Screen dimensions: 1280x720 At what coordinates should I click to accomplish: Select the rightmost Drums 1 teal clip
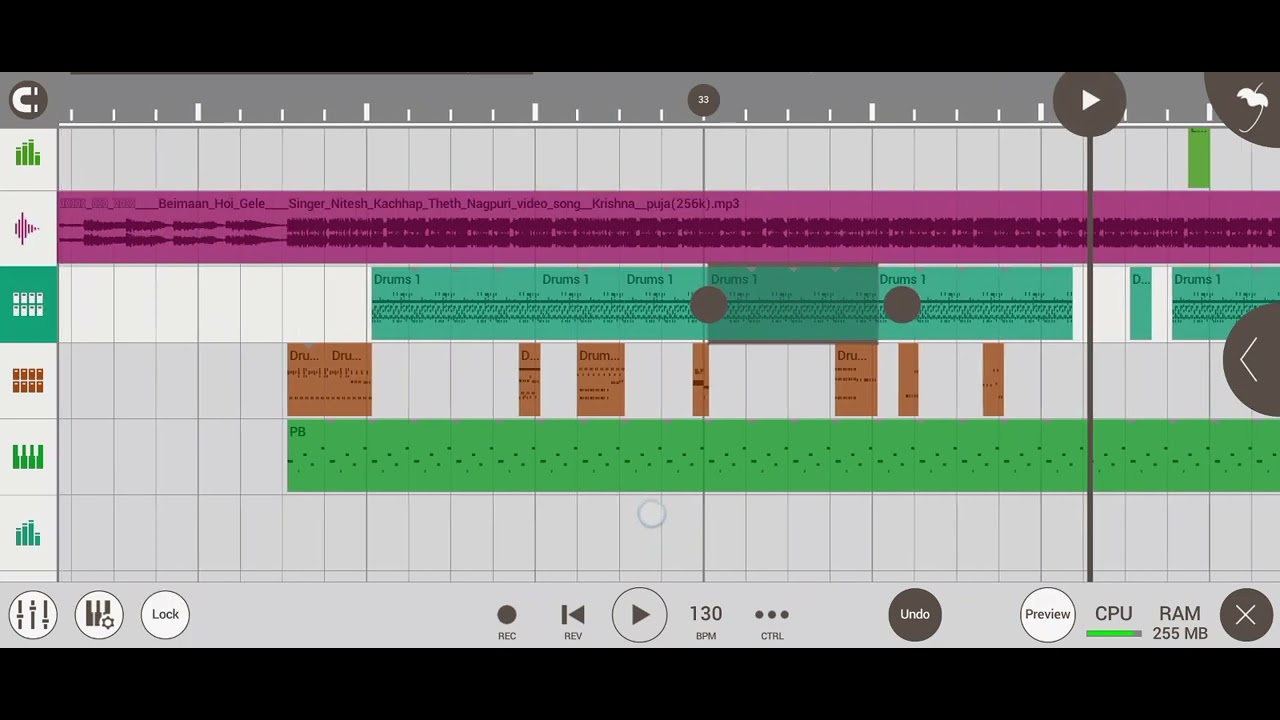pyautogui.click(x=1225, y=304)
